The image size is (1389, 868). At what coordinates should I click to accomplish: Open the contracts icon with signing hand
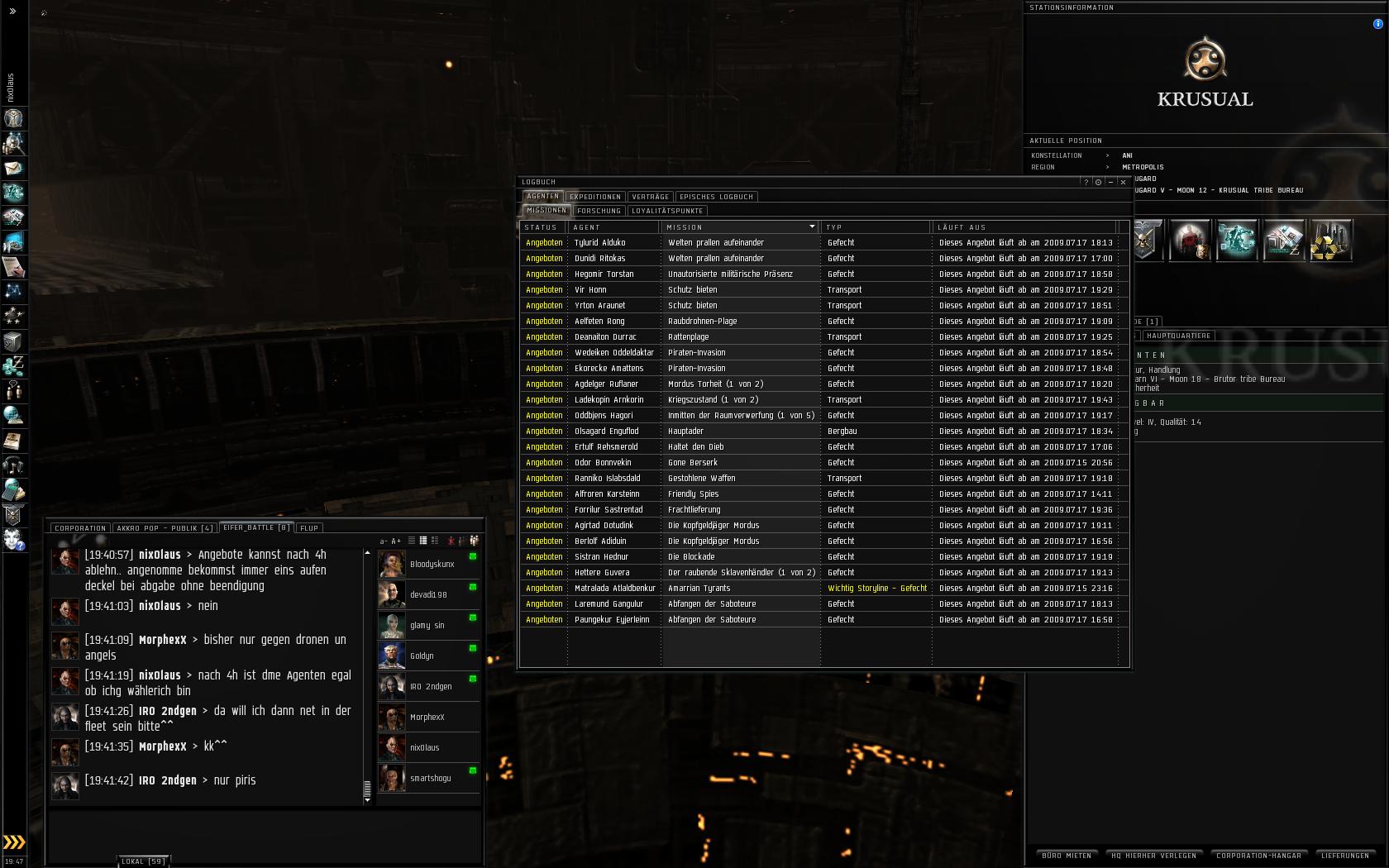click(13, 267)
